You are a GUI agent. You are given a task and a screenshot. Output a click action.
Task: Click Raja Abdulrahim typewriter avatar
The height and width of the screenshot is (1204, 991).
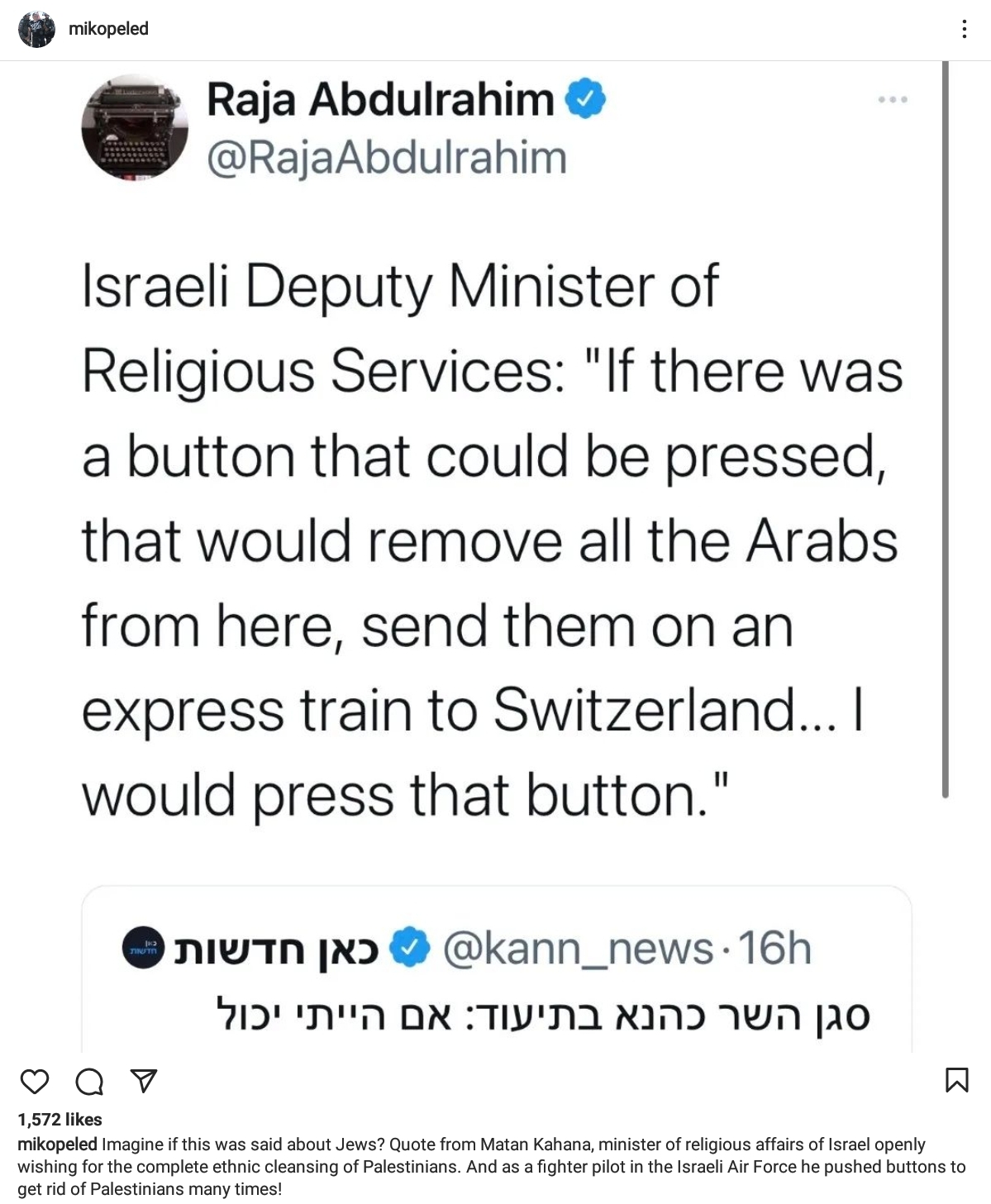135,127
